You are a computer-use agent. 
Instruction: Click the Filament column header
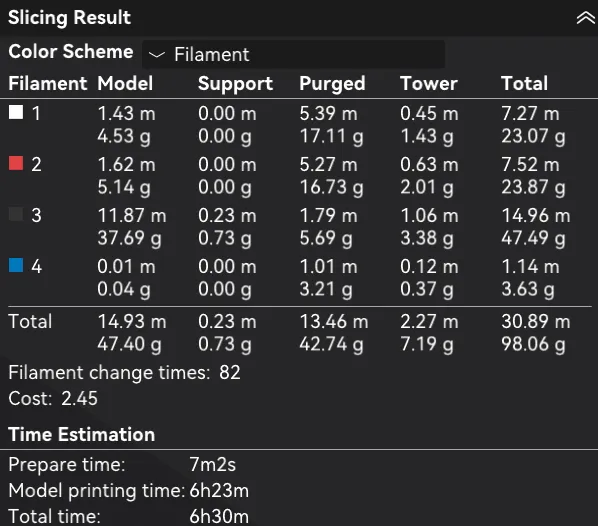coord(48,83)
